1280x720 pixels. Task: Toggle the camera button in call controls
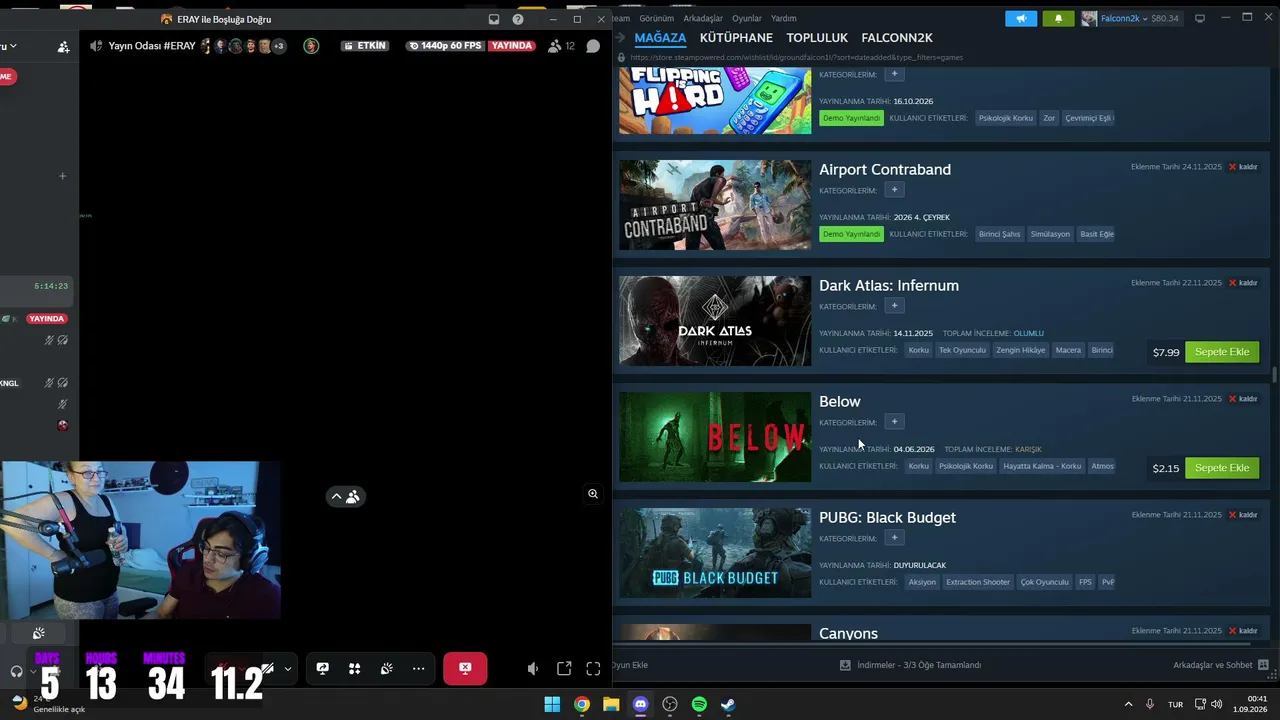click(x=267, y=669)
